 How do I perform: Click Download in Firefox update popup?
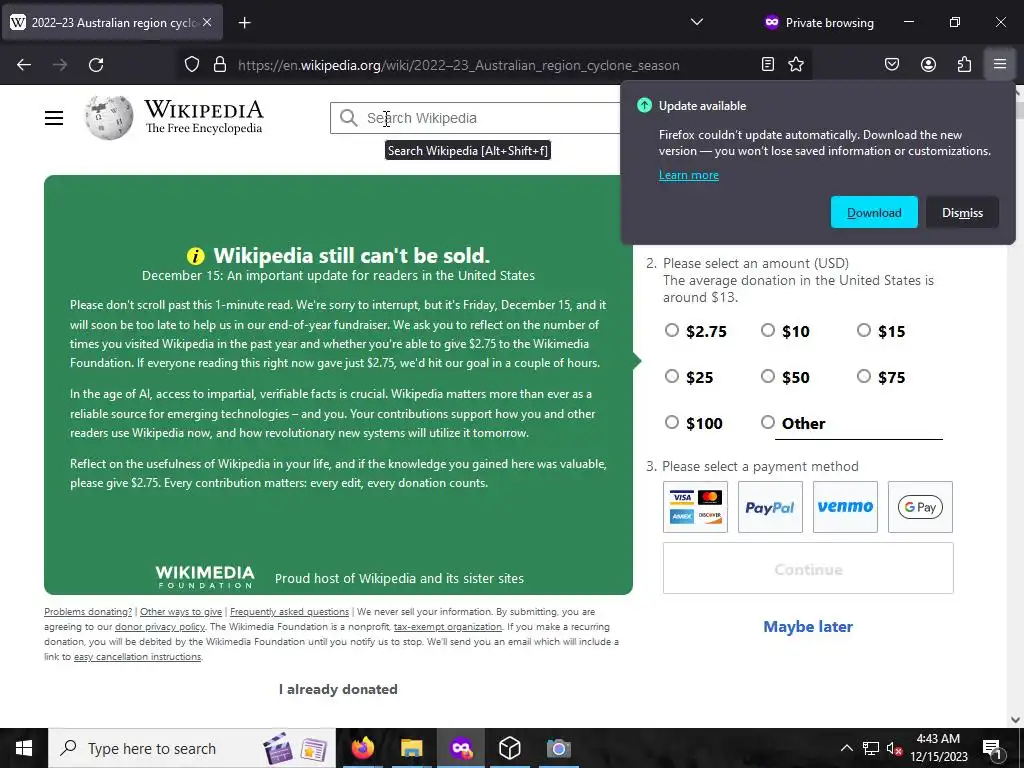(x=874, y=212)
